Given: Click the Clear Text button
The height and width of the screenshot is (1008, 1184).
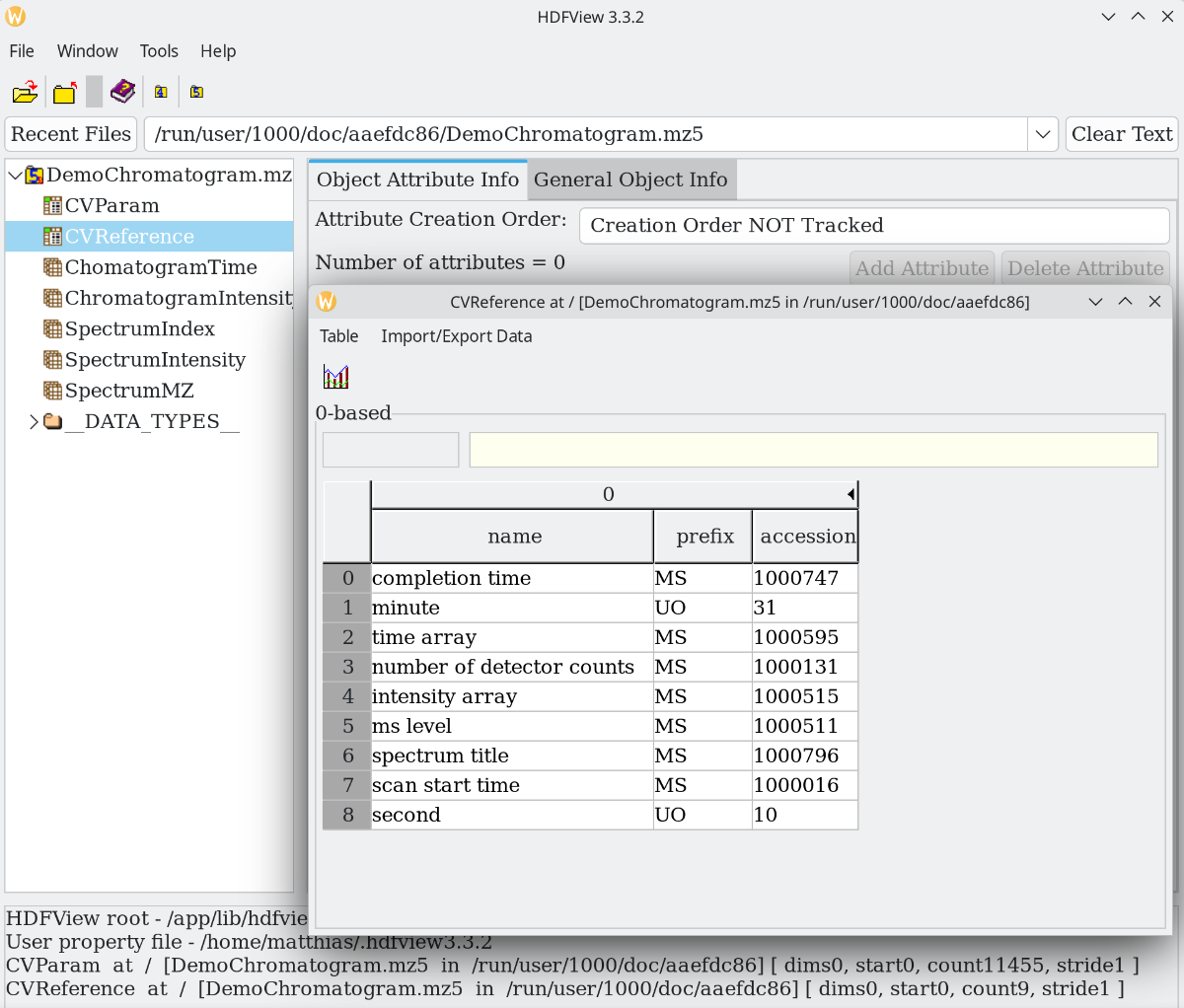Looking at the screenshot, I should click(x=1121, y=134).
